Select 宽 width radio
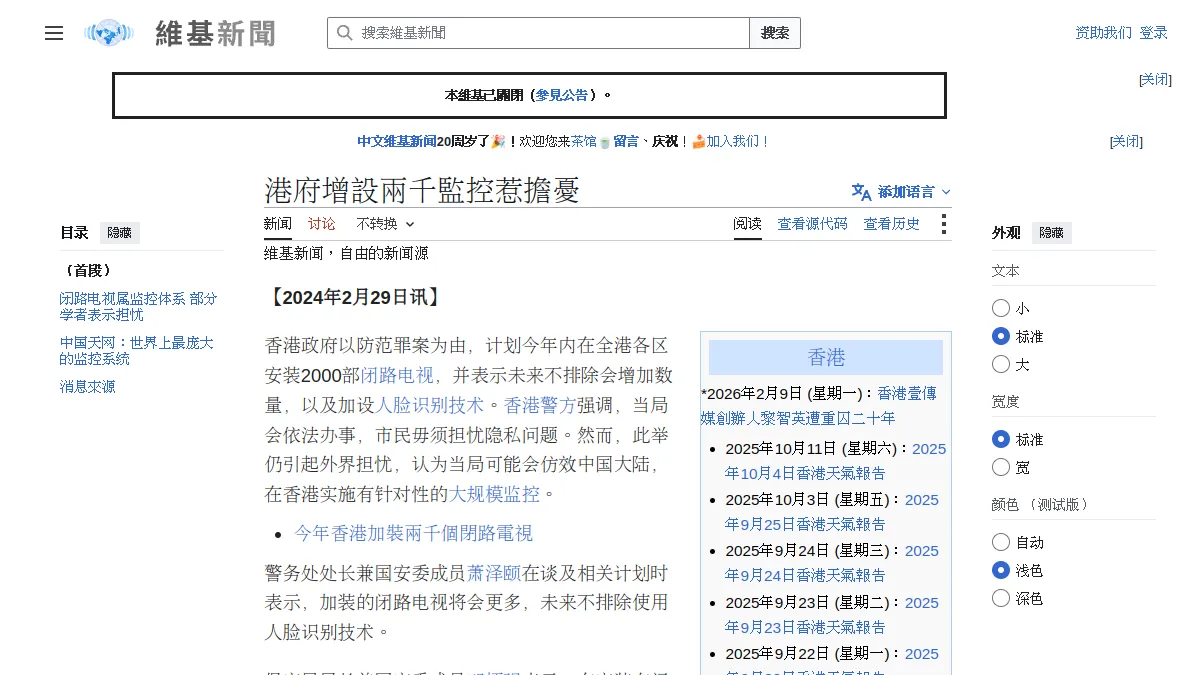Viewport: 1200px width, 675px height. coord(1001,467)
